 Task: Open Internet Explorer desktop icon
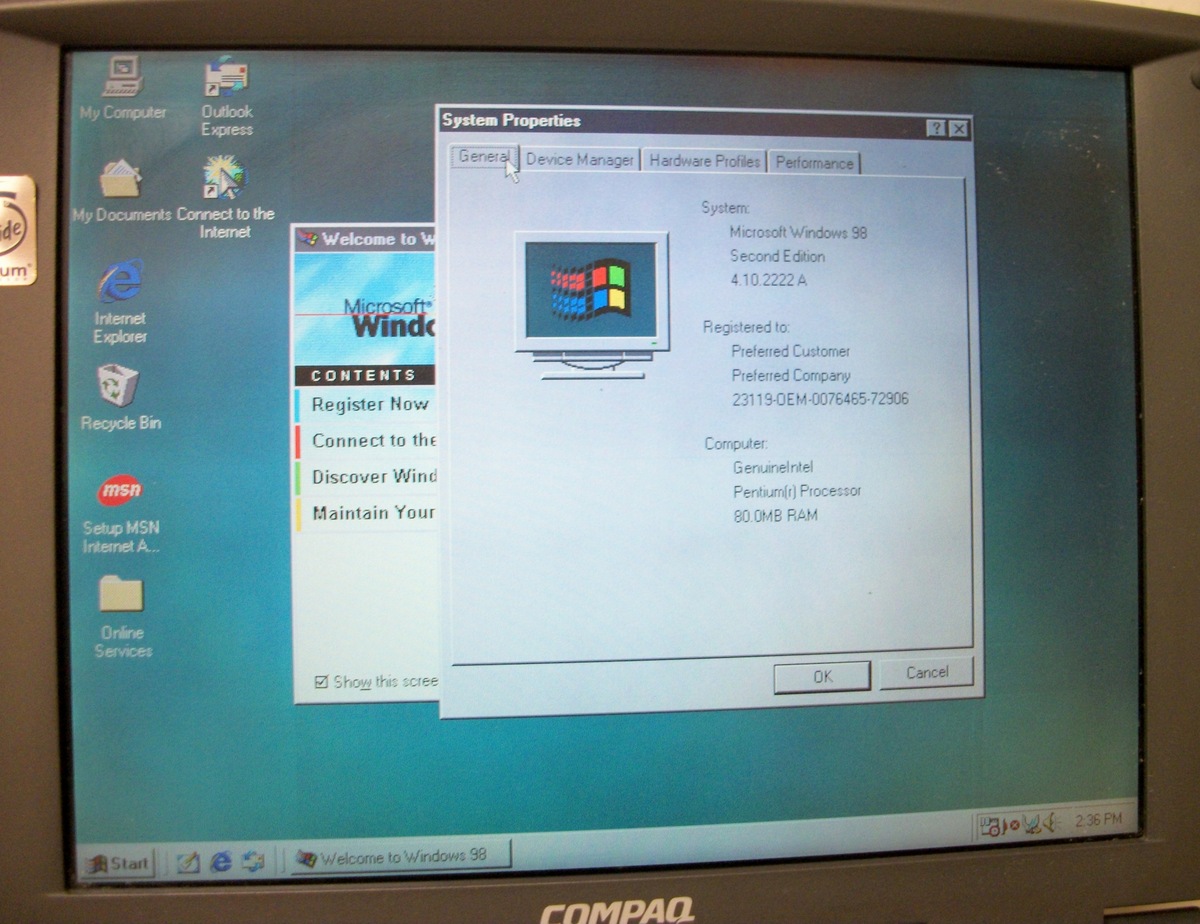[120, 284]
